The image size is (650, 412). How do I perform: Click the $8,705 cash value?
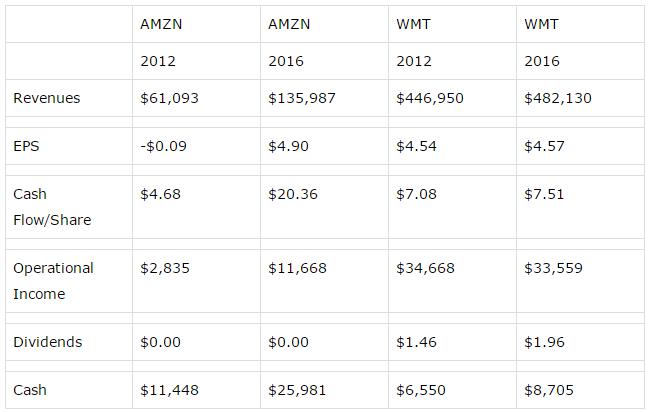[x=548, y=390]
